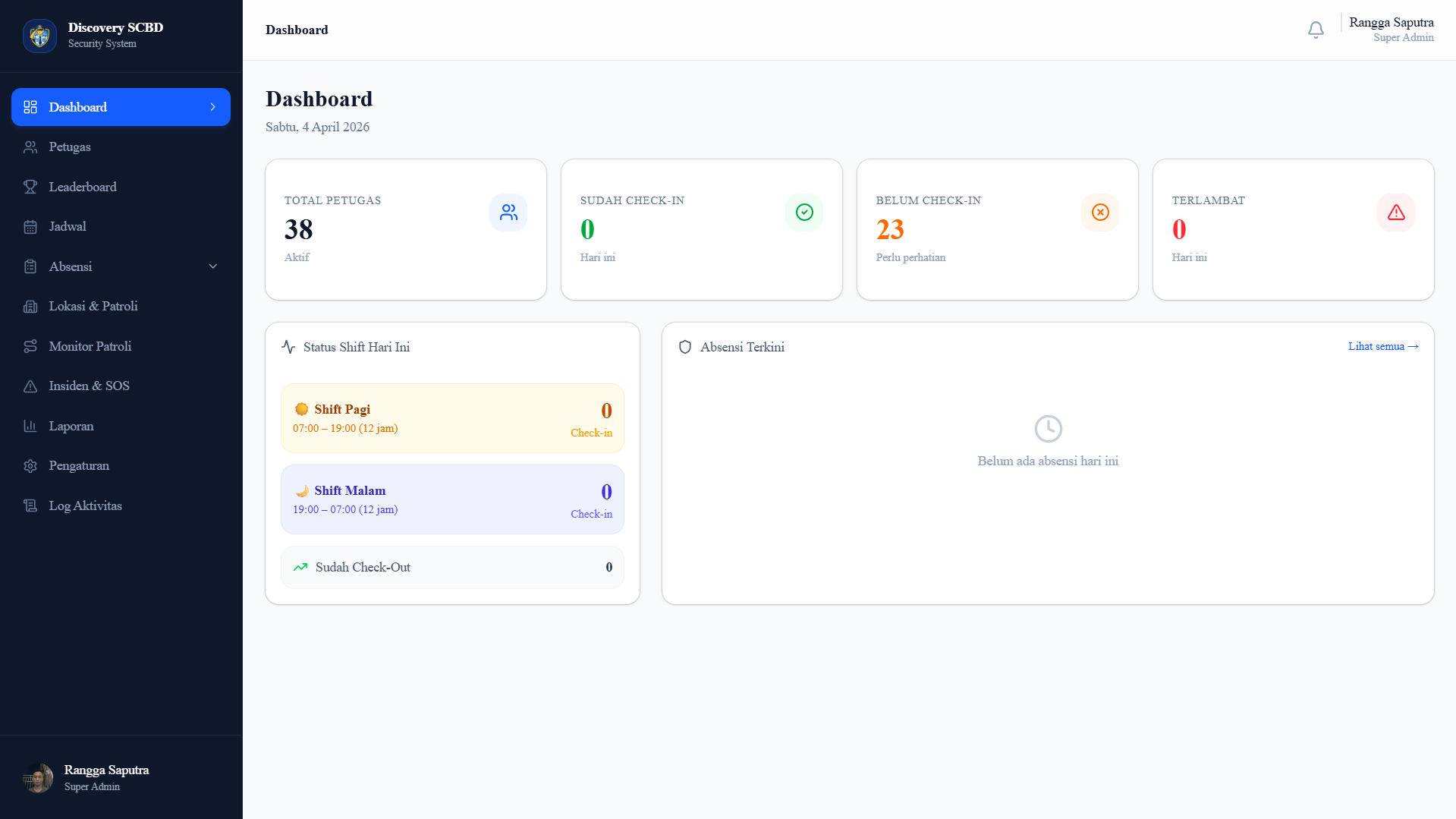Click the Pengaturan gear icon in sidebar
Screen dimensions: 1456x819
30,466
